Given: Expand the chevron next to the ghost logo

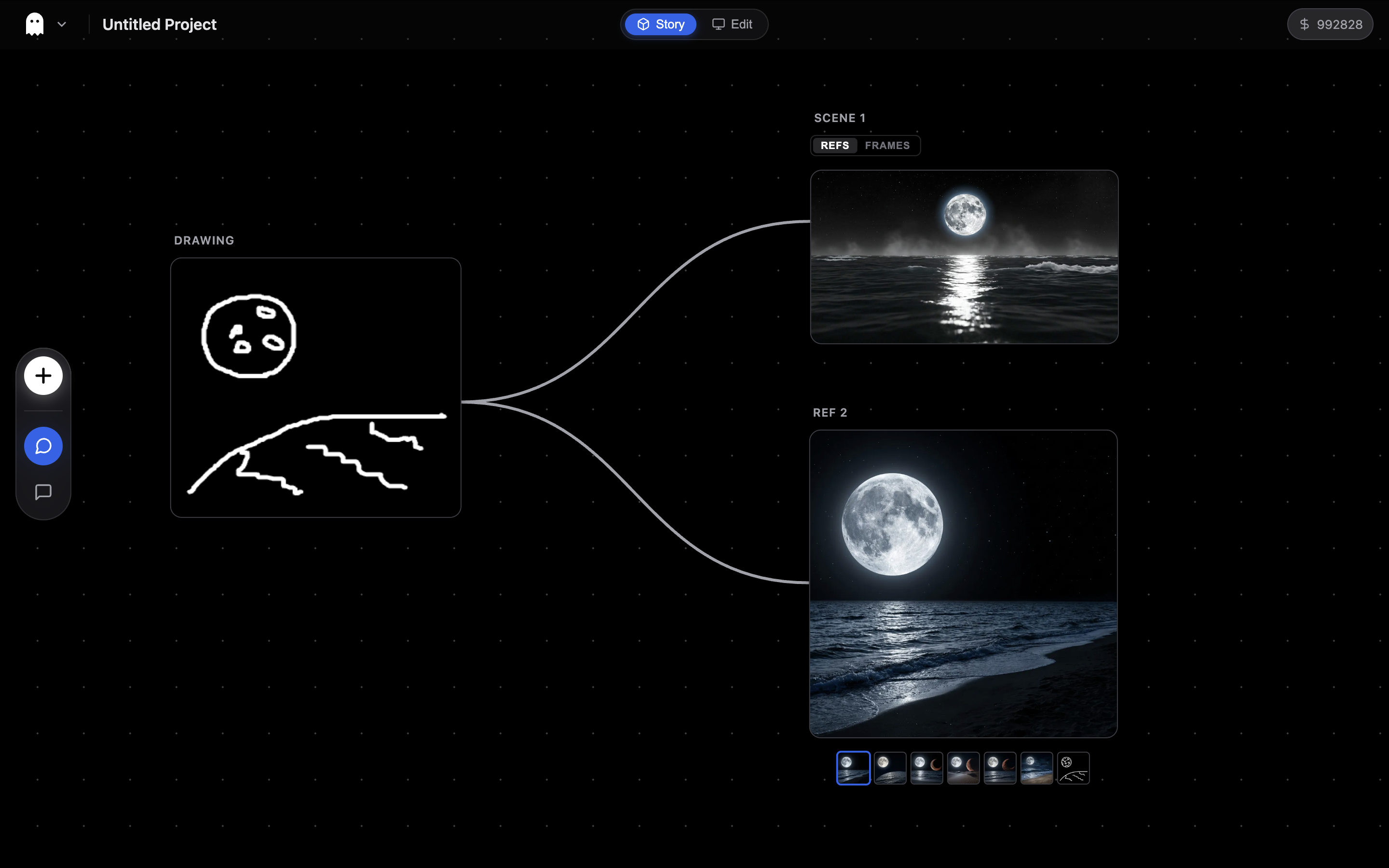Looking at the screenshot, I should click(61, 24).
